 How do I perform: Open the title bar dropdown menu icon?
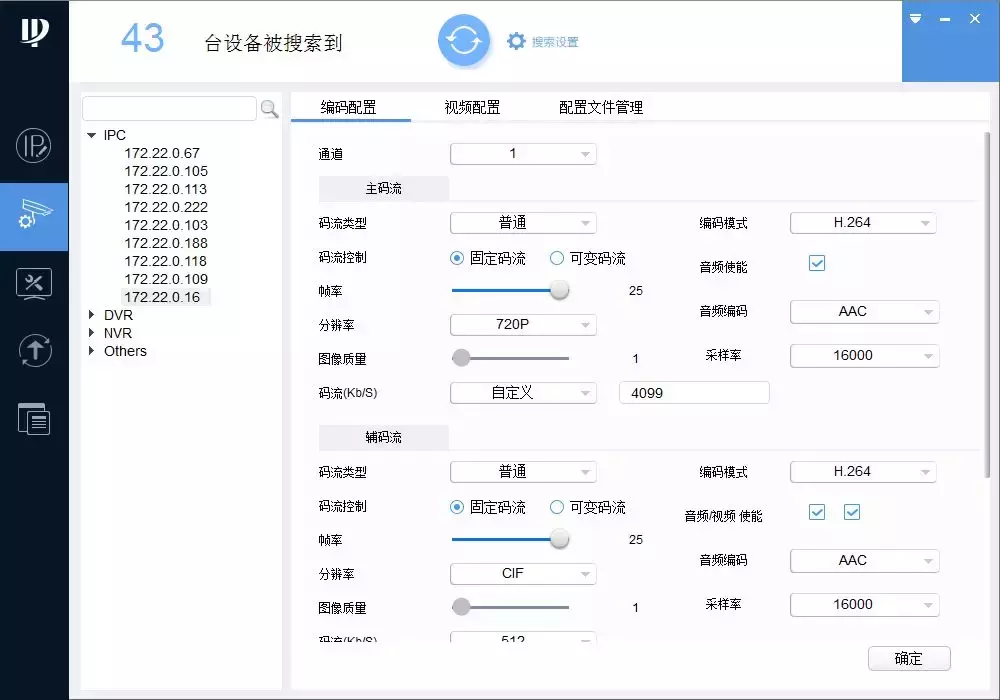point(915,18)
